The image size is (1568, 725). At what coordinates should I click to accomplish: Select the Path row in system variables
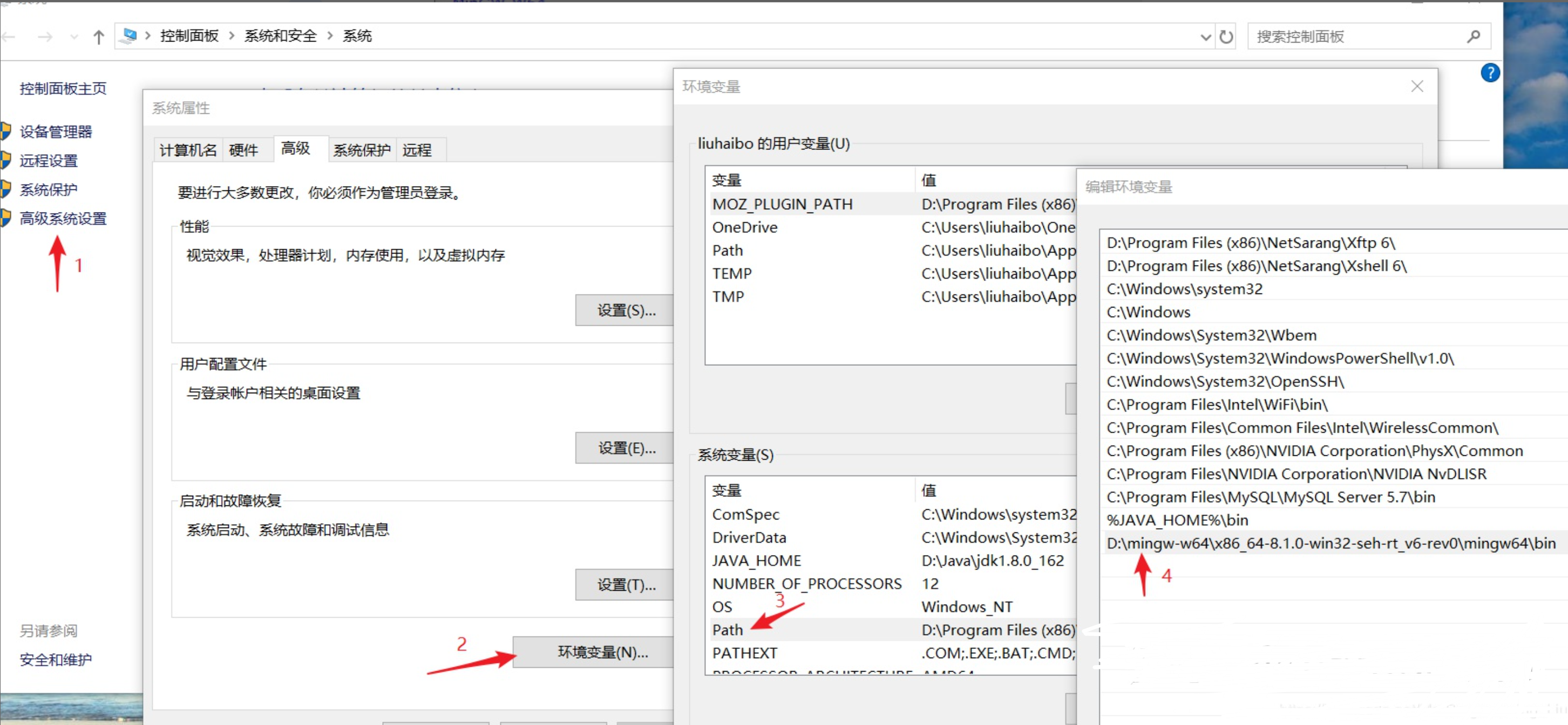(x=728, y=630)
